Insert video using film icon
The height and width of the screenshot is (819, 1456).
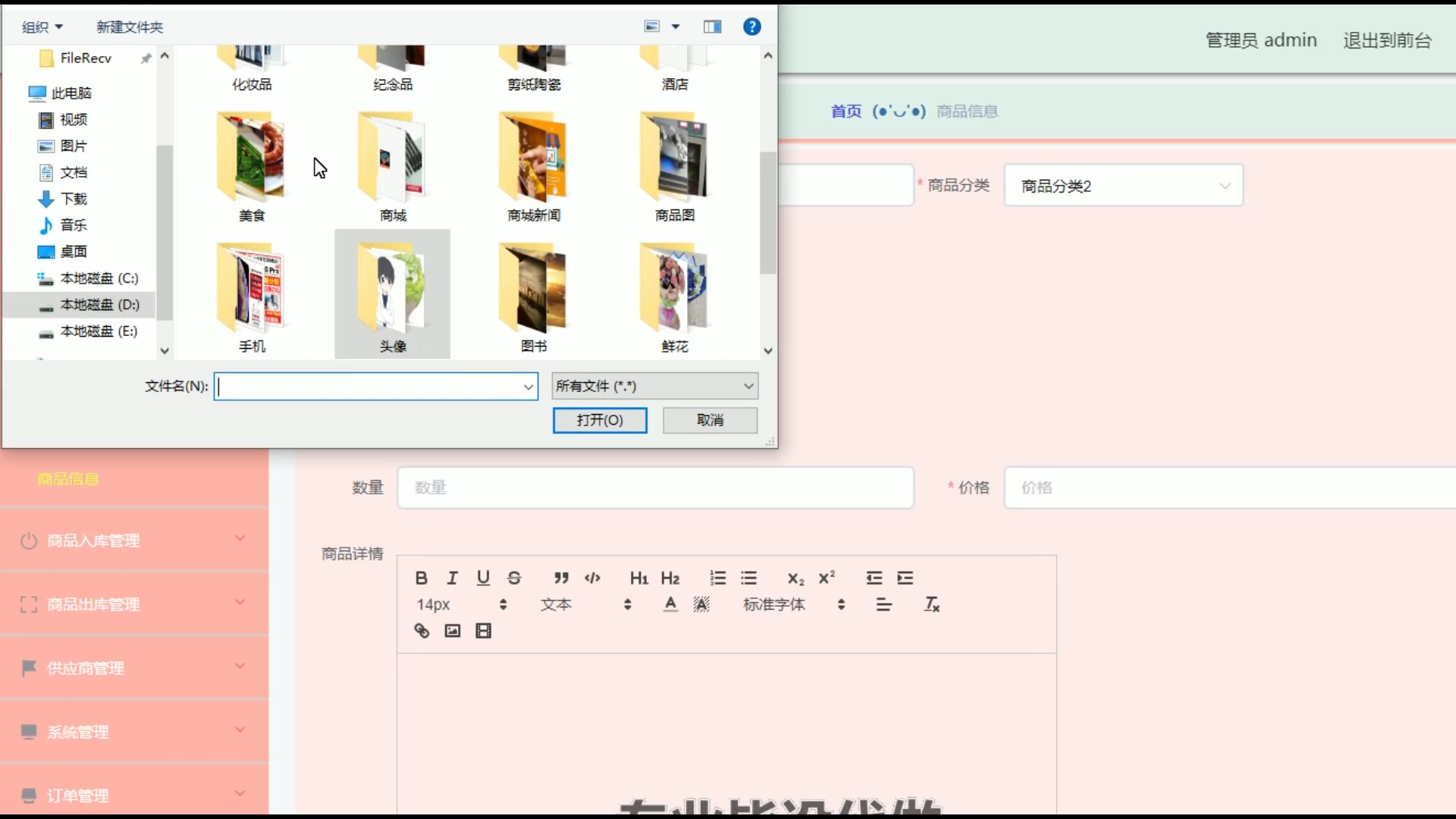coord(483,630)
